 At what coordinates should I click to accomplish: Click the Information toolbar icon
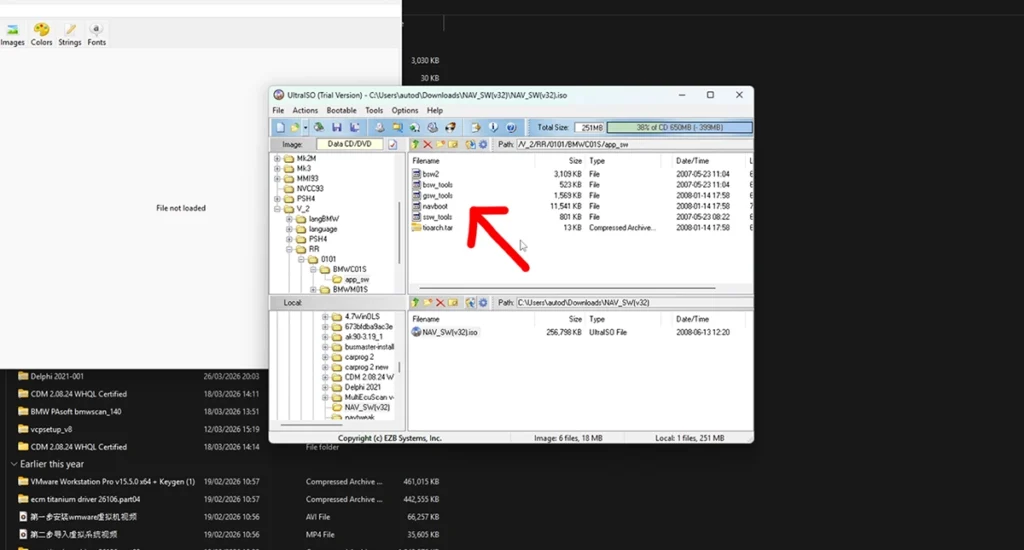point(494,127)
